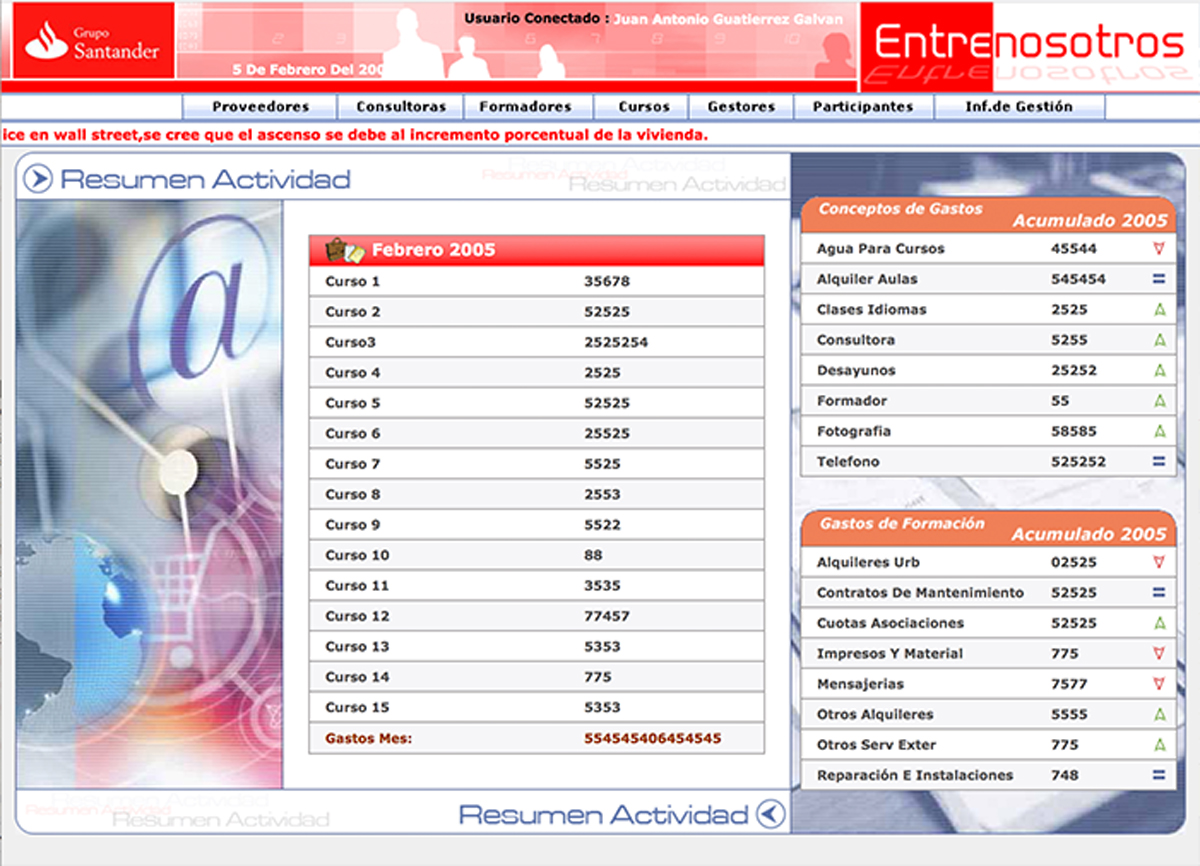Open the Proveedores menu

[260, 107]
